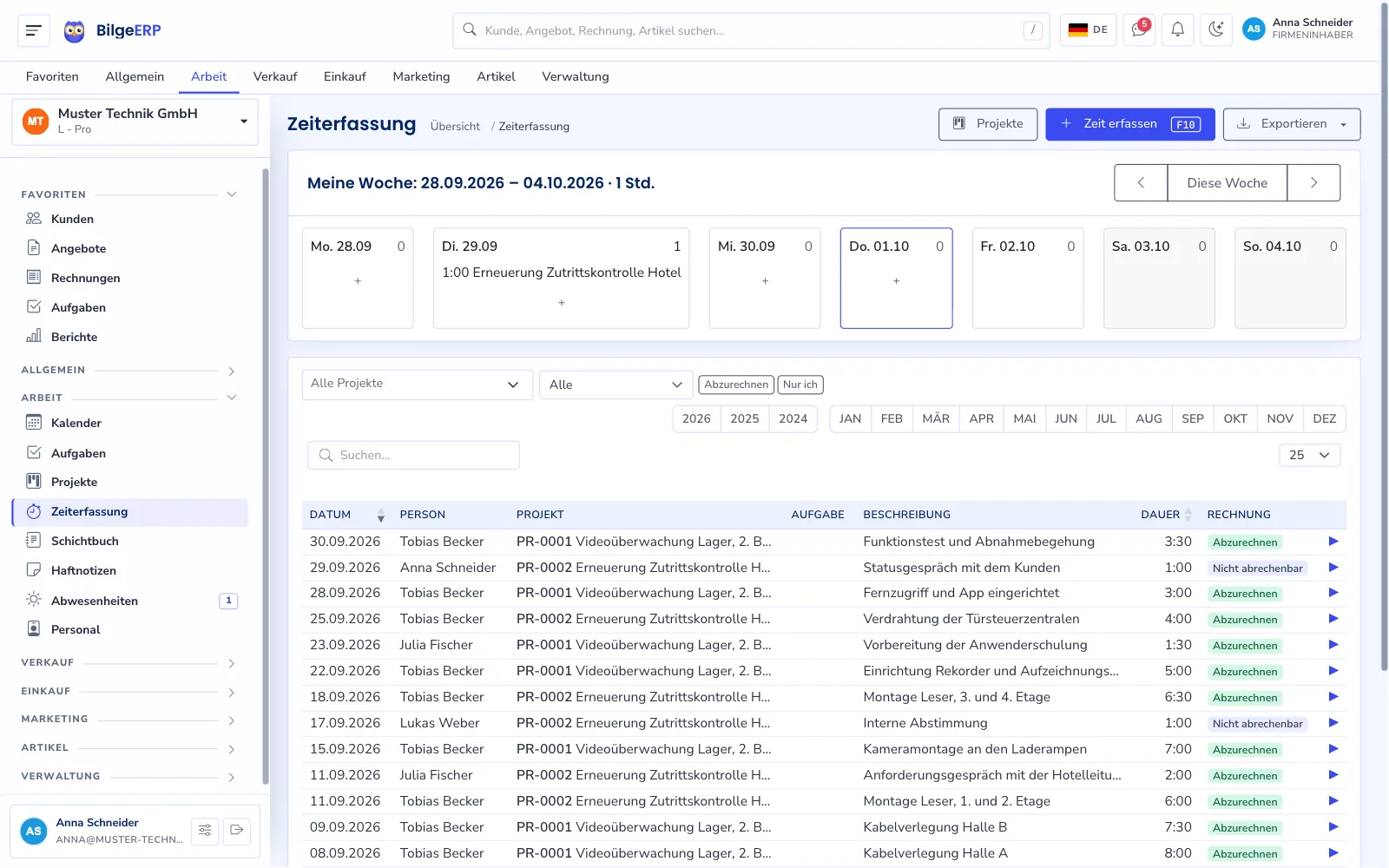Toggle the hamburger sidebar menu
The image size is (1389, 868).
point(34,30)
